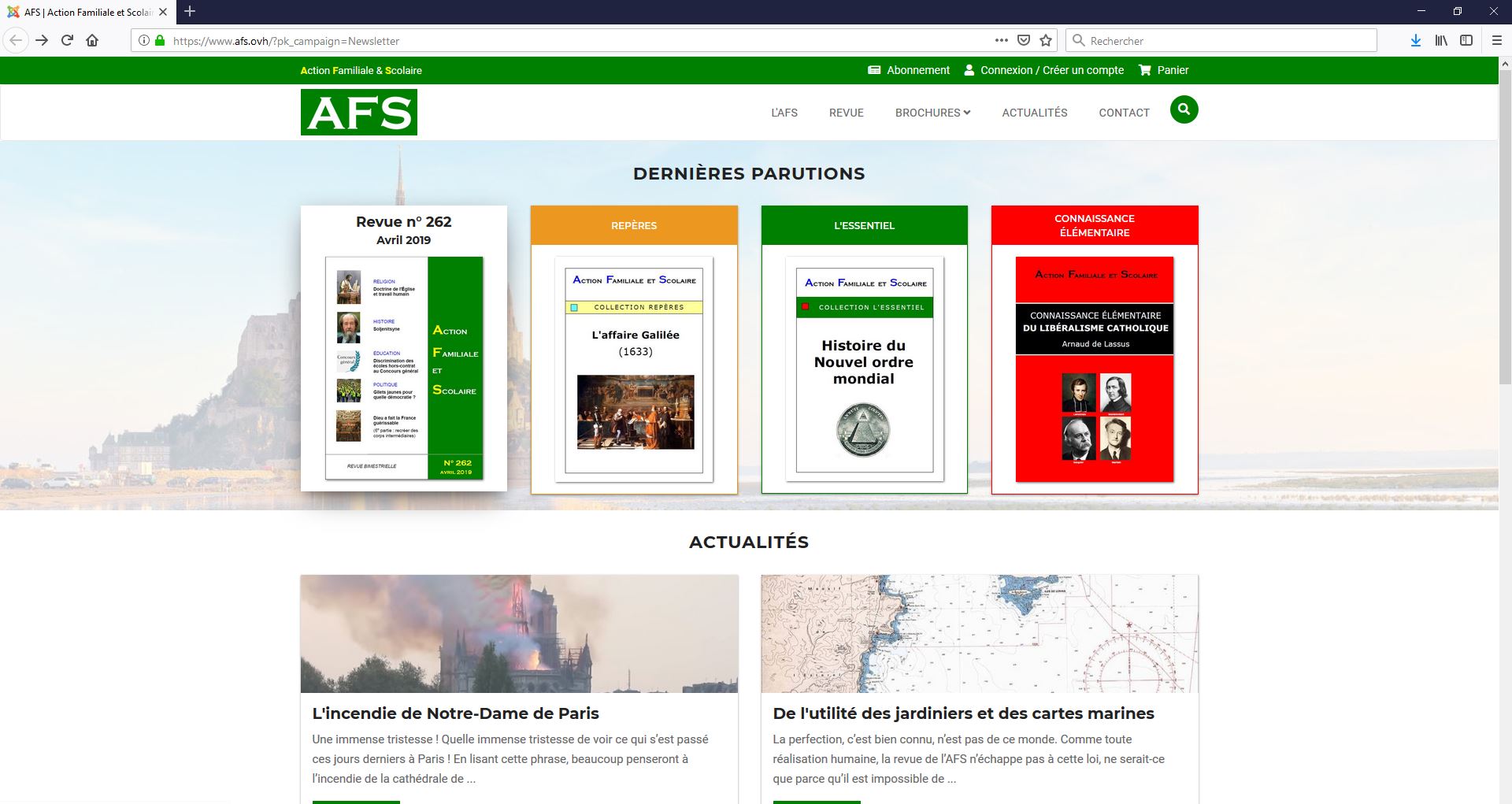Click the CONNAISSANCE ÉLÉMENTAIRE red header
1512x804 pixels.
1095,225
